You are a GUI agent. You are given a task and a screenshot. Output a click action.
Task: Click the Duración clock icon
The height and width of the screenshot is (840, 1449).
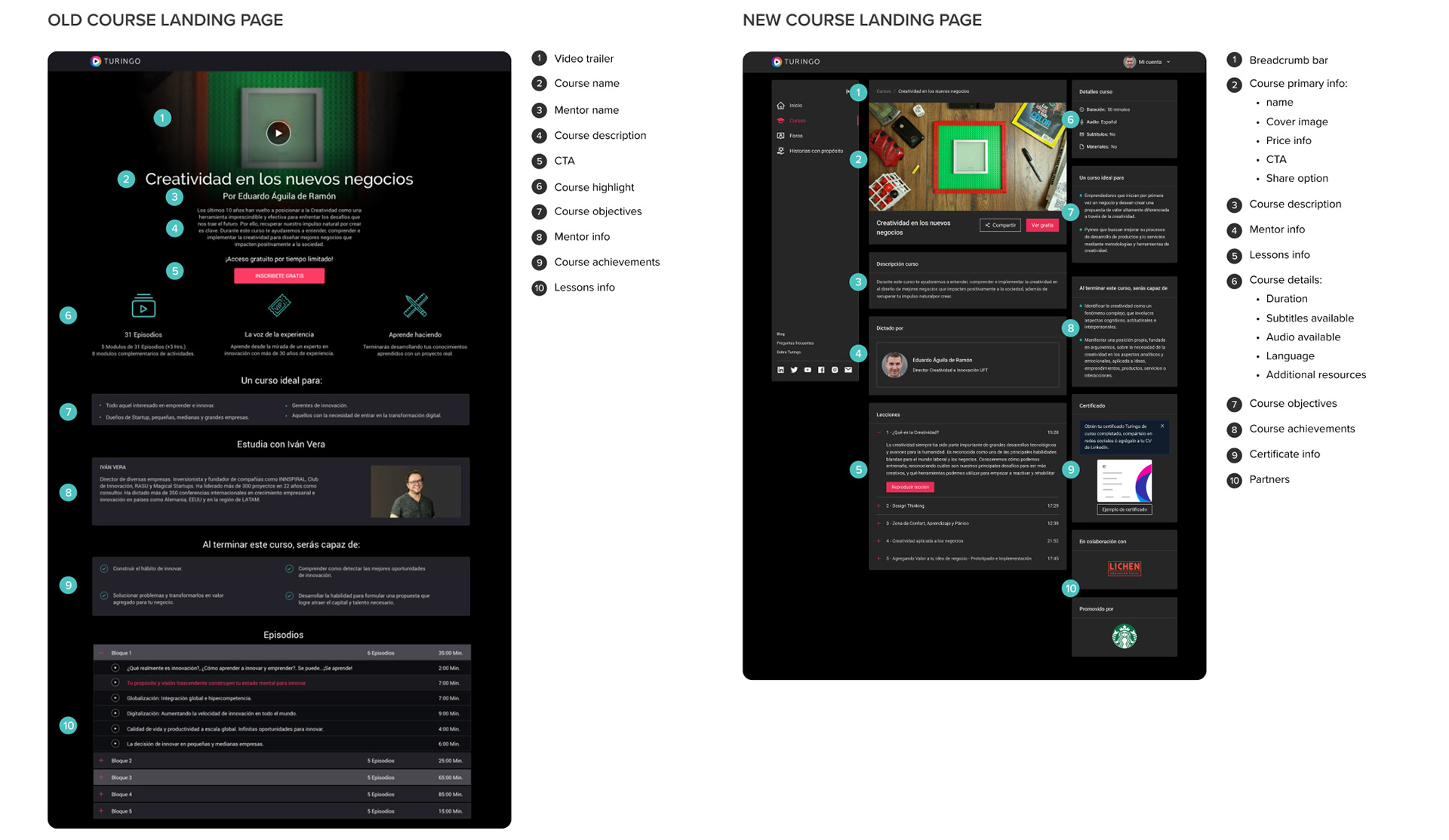1081,109
